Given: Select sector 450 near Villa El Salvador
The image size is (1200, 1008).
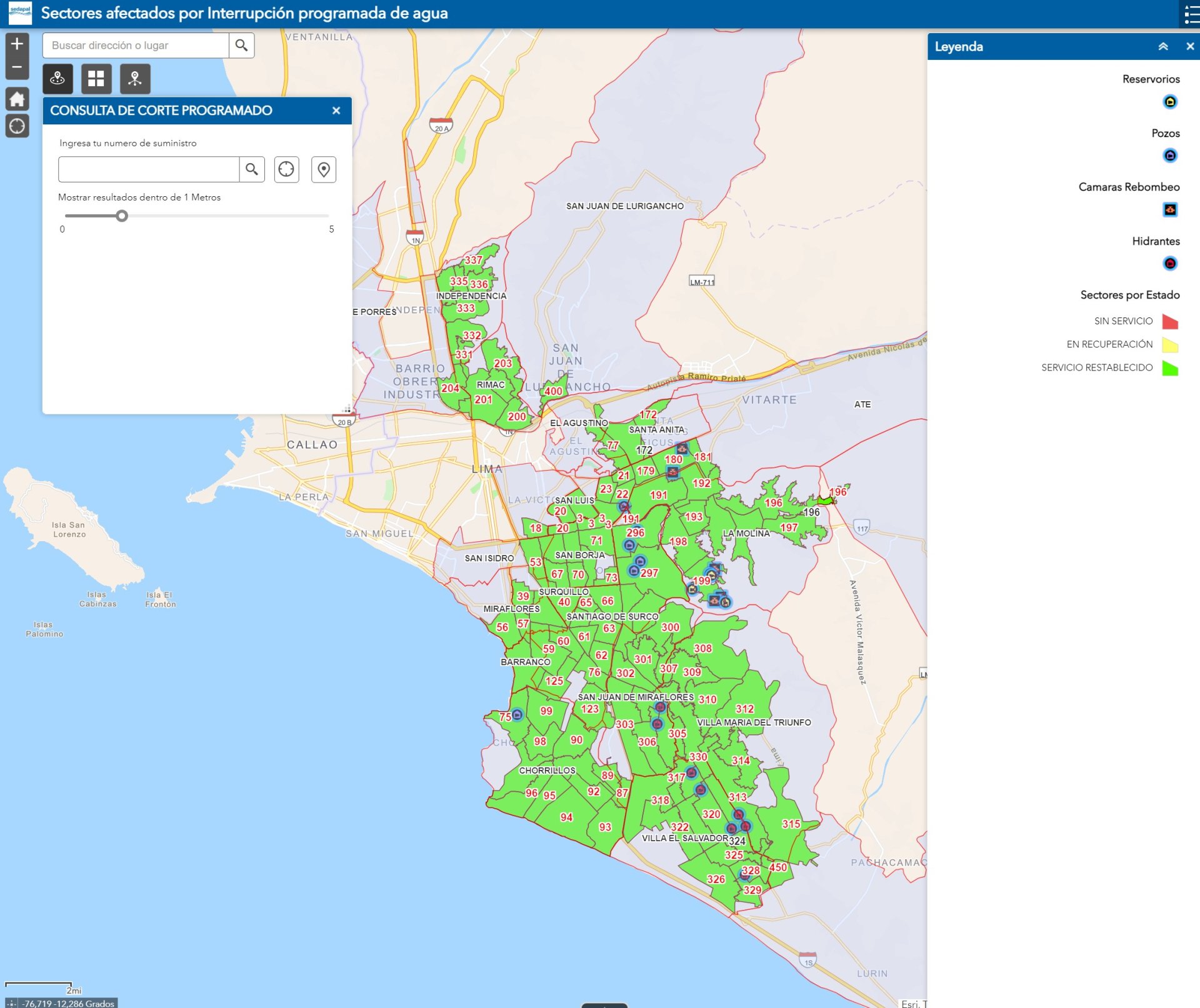Looking at the screenshot, I should coord(778,867).
